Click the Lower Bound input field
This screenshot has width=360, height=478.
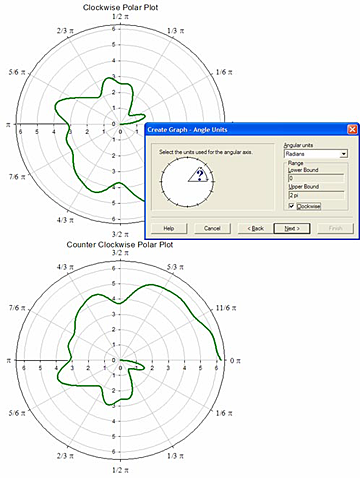[316, 178]
